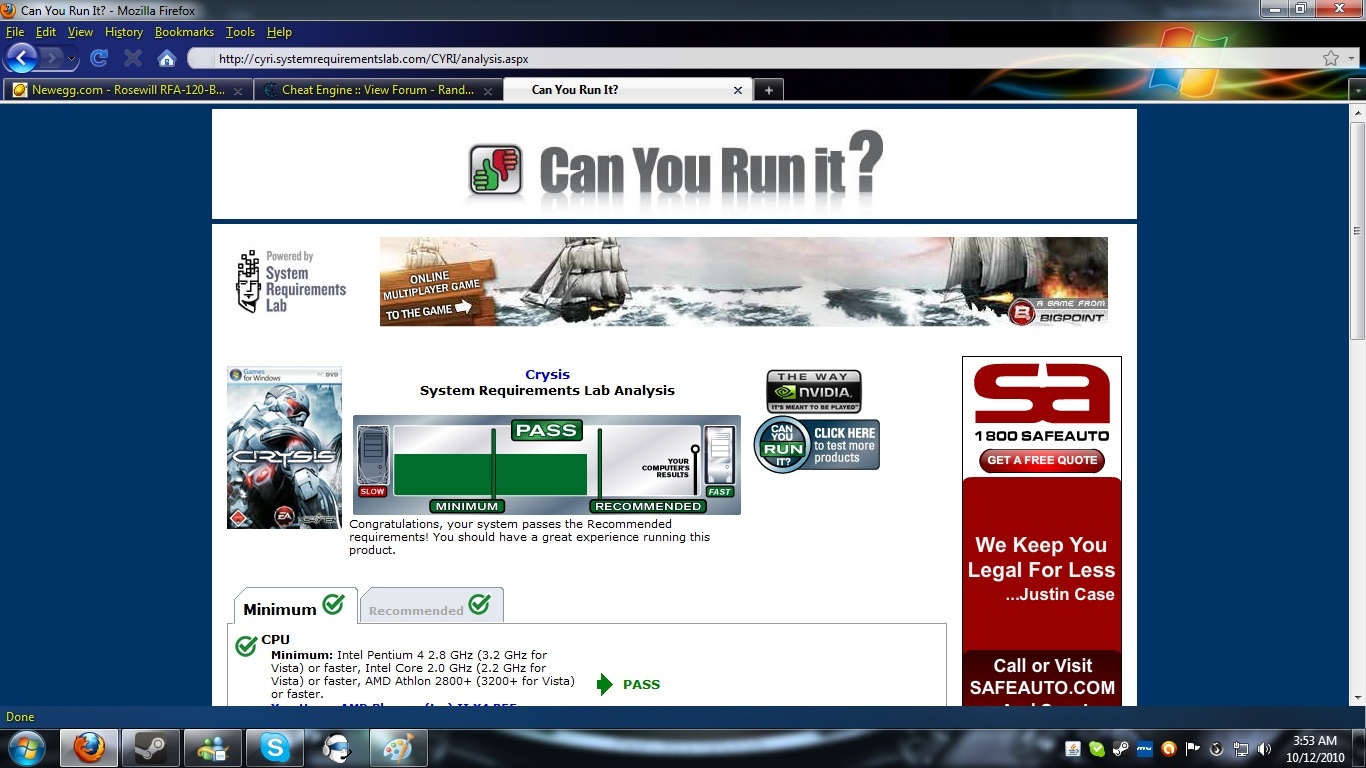This screenshot has height=768, width=1366.
Task: Click Can You Run It test more products
Action: click(x=817, y=445)
